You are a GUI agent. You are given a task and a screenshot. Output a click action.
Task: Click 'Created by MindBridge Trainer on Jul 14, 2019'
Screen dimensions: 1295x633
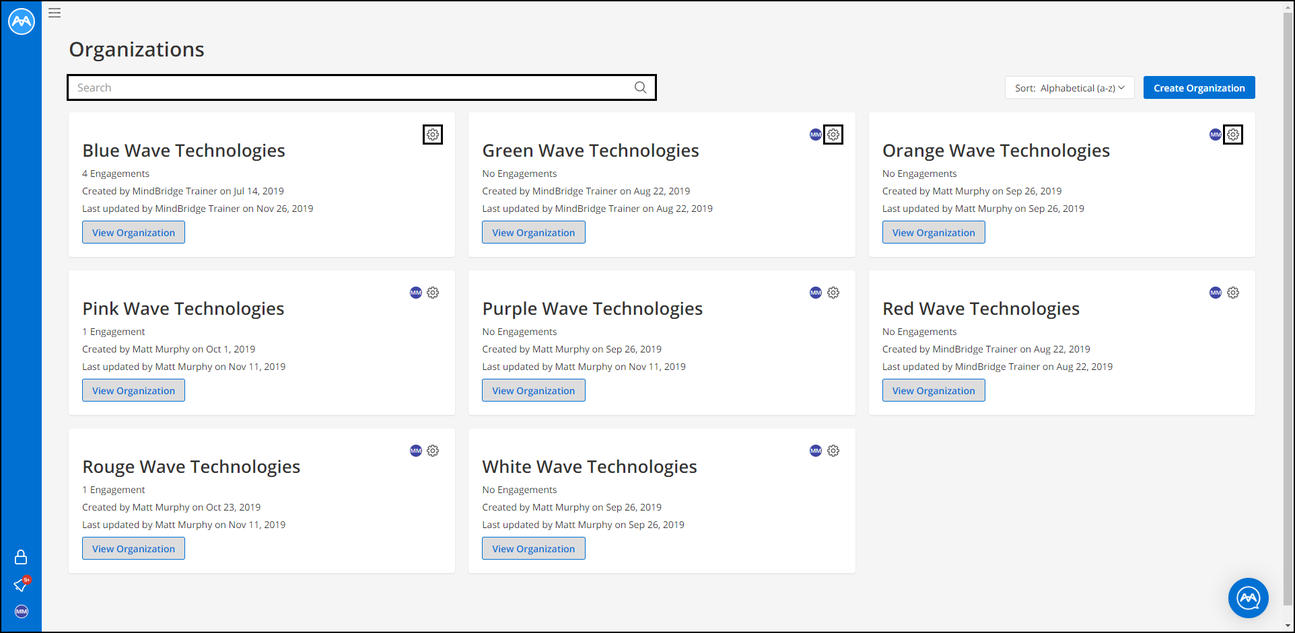click(183, 191)
